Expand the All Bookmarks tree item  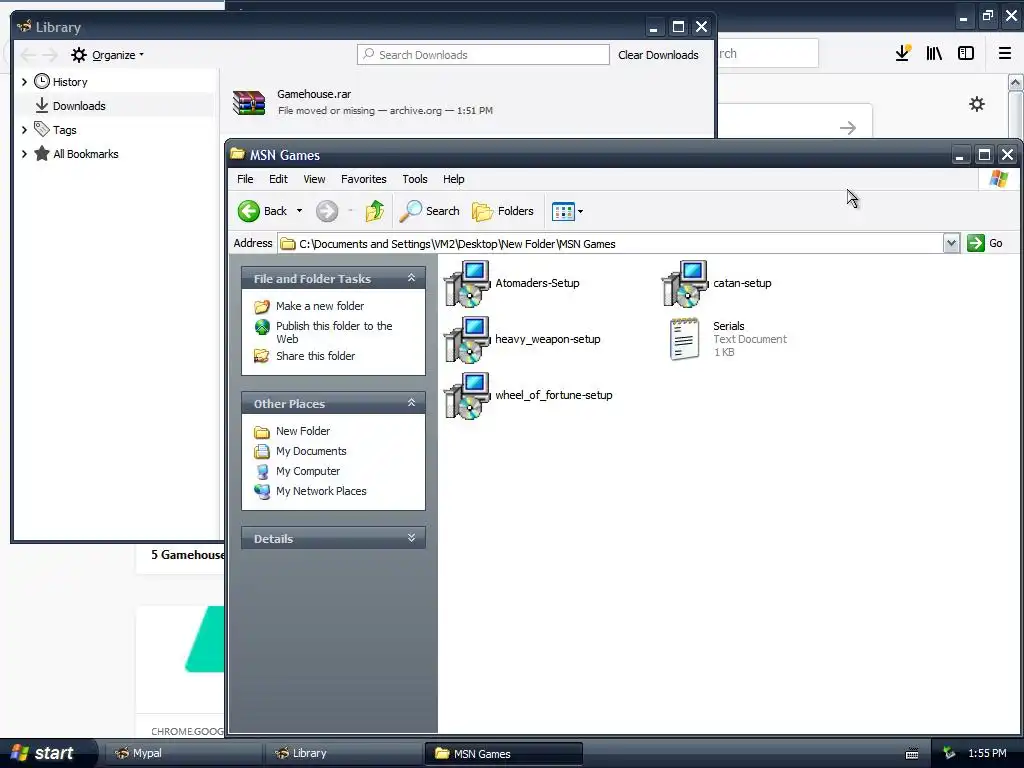point(24,154)
